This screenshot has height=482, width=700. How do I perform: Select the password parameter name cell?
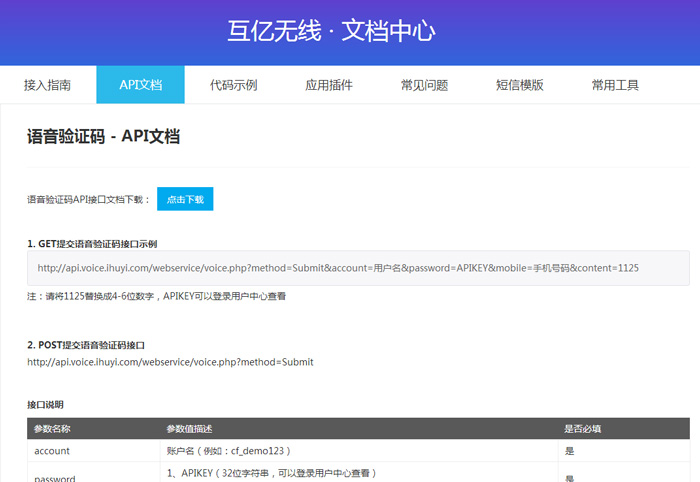coord(55,478)
